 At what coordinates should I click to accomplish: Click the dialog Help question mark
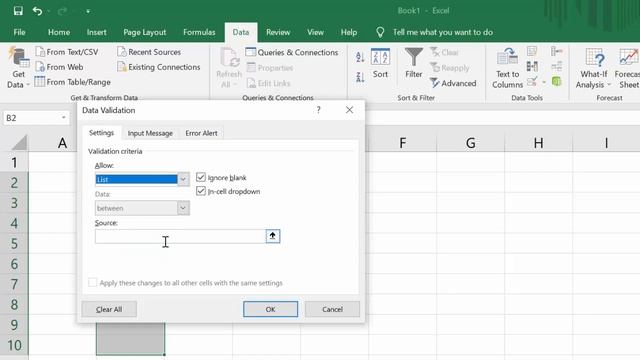318,110
